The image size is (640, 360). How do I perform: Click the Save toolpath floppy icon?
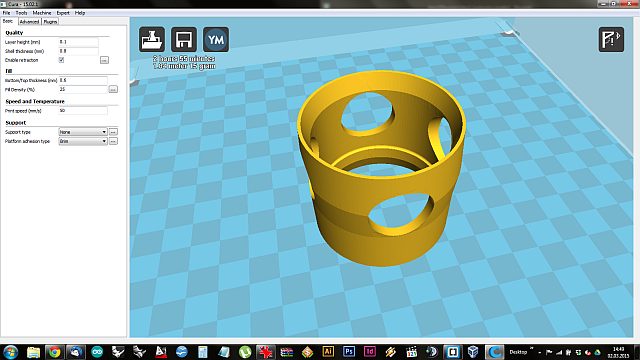tap(184, 40)
